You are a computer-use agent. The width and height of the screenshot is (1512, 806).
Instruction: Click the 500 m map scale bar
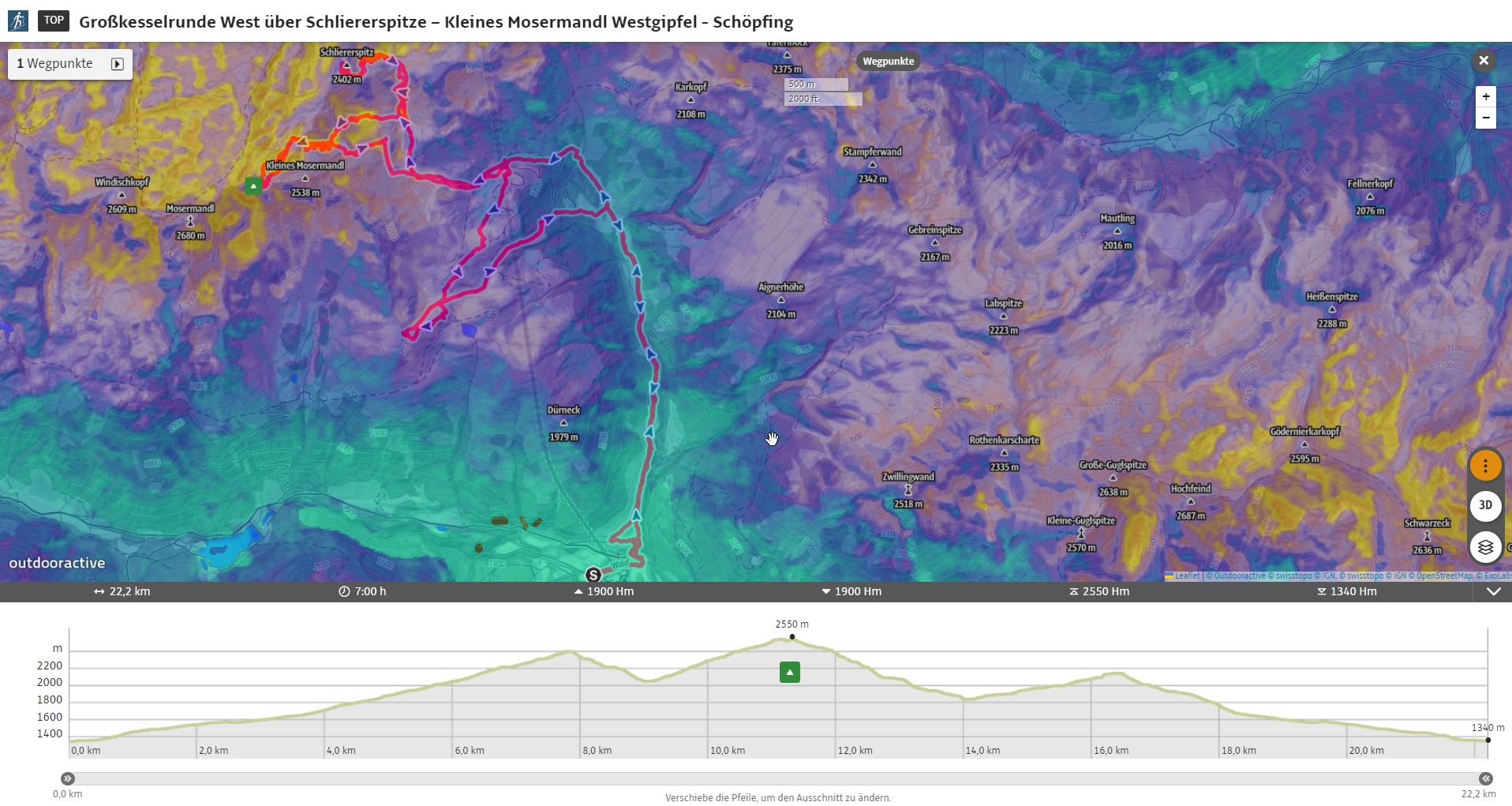pyautogui.click(x=816, y=84)
